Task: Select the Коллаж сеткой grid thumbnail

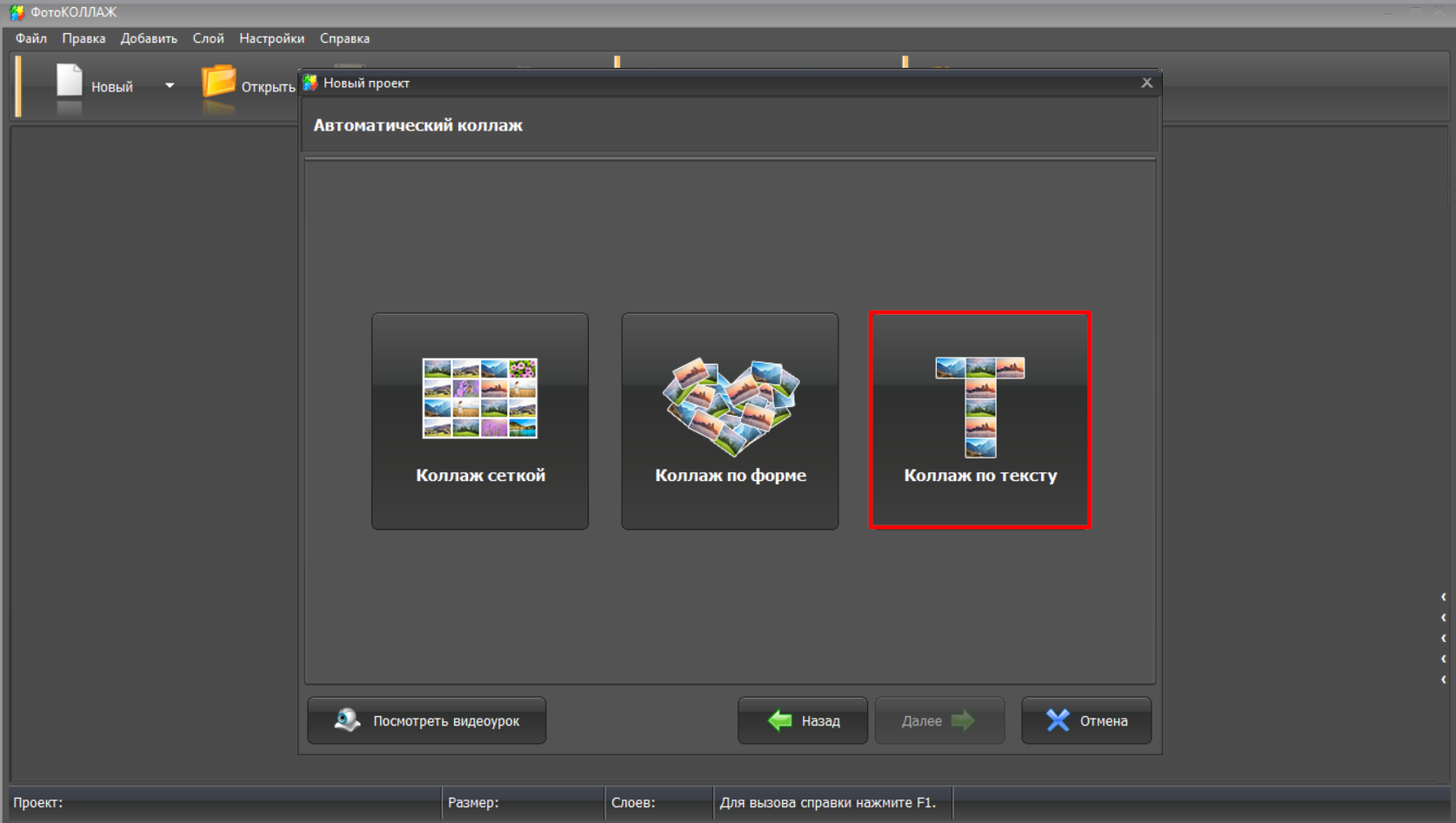Action: (x=480, y=398)
